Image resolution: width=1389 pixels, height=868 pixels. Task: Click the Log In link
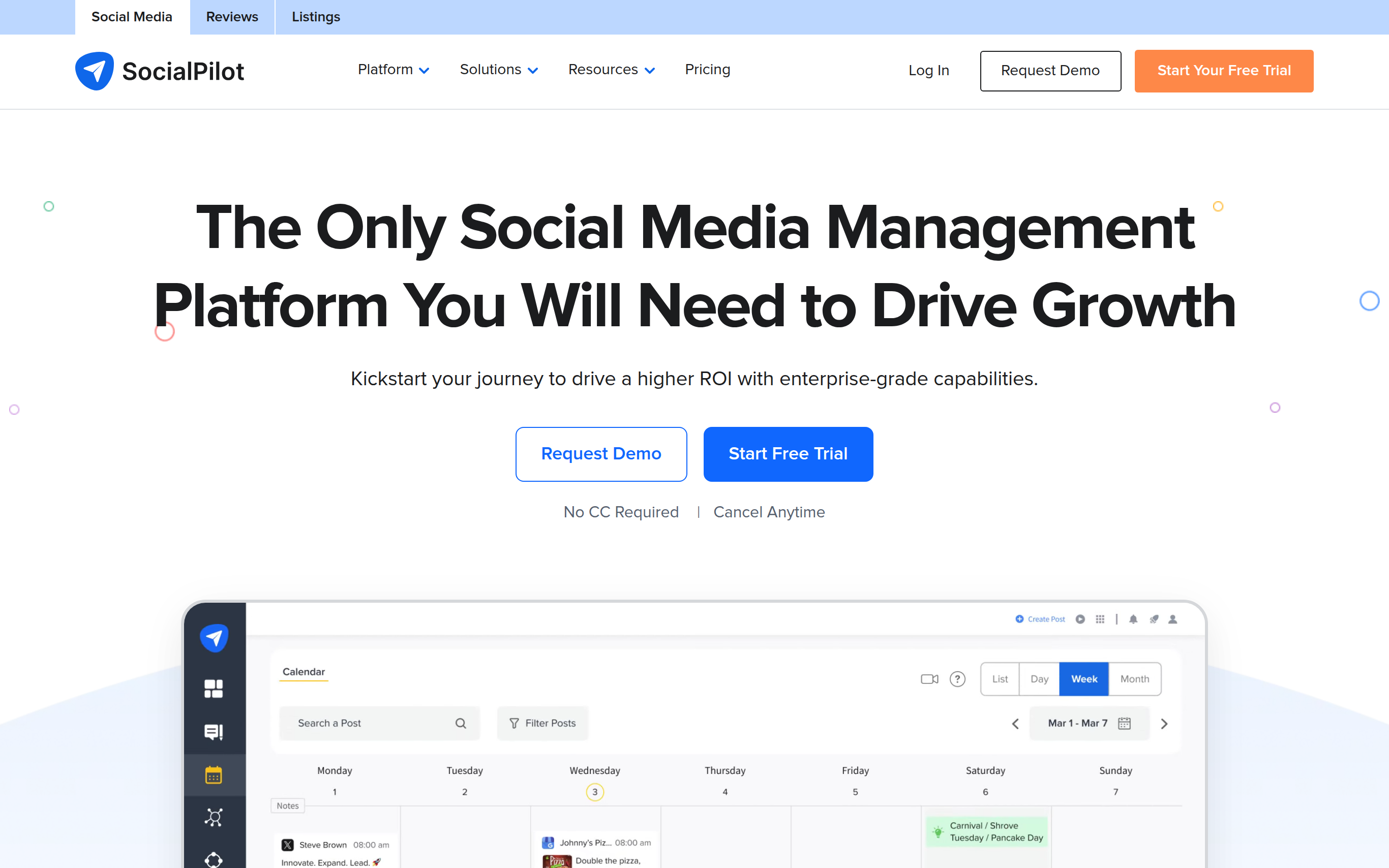(928, 71)
